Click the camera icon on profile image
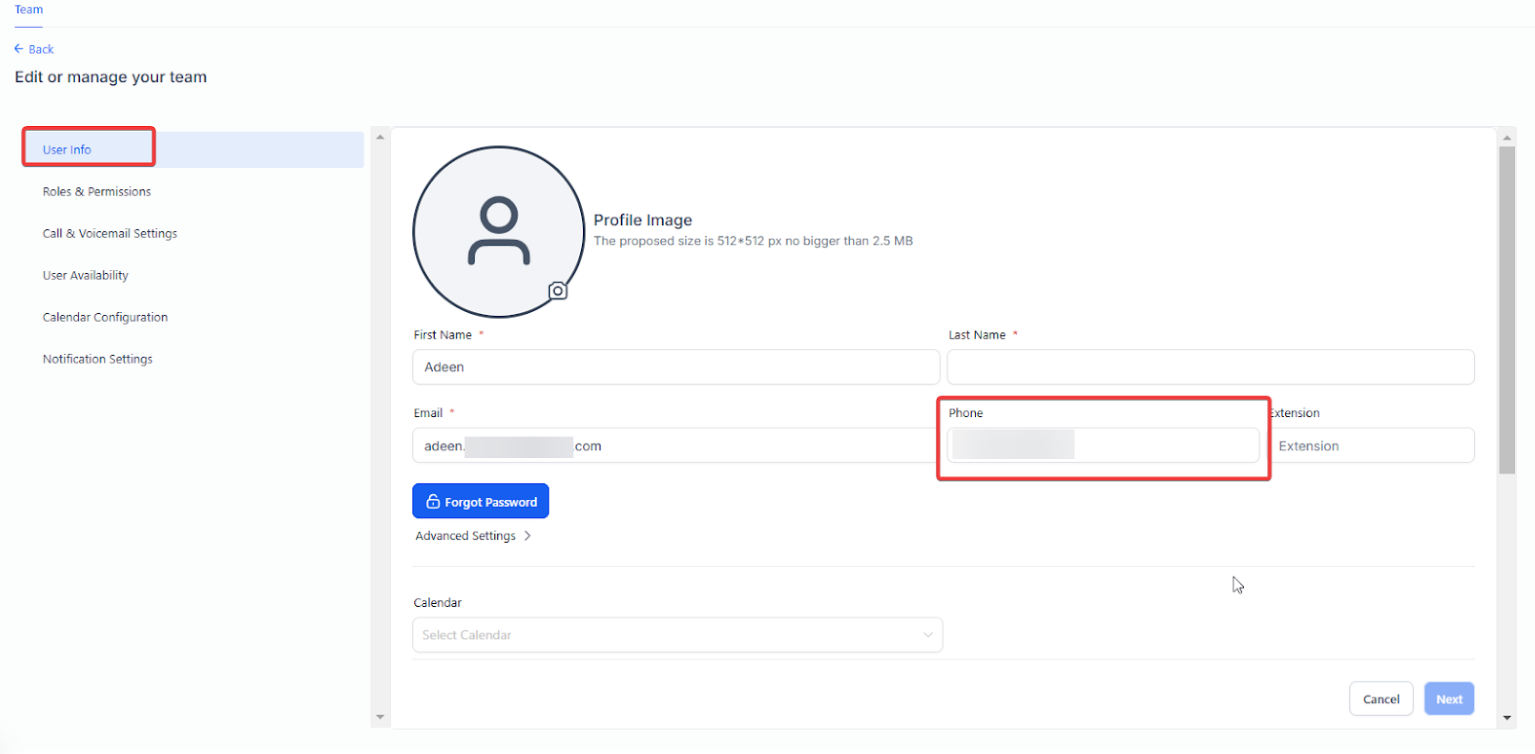This screenshot has width=1535, height=754. click(x=558, y=291)
